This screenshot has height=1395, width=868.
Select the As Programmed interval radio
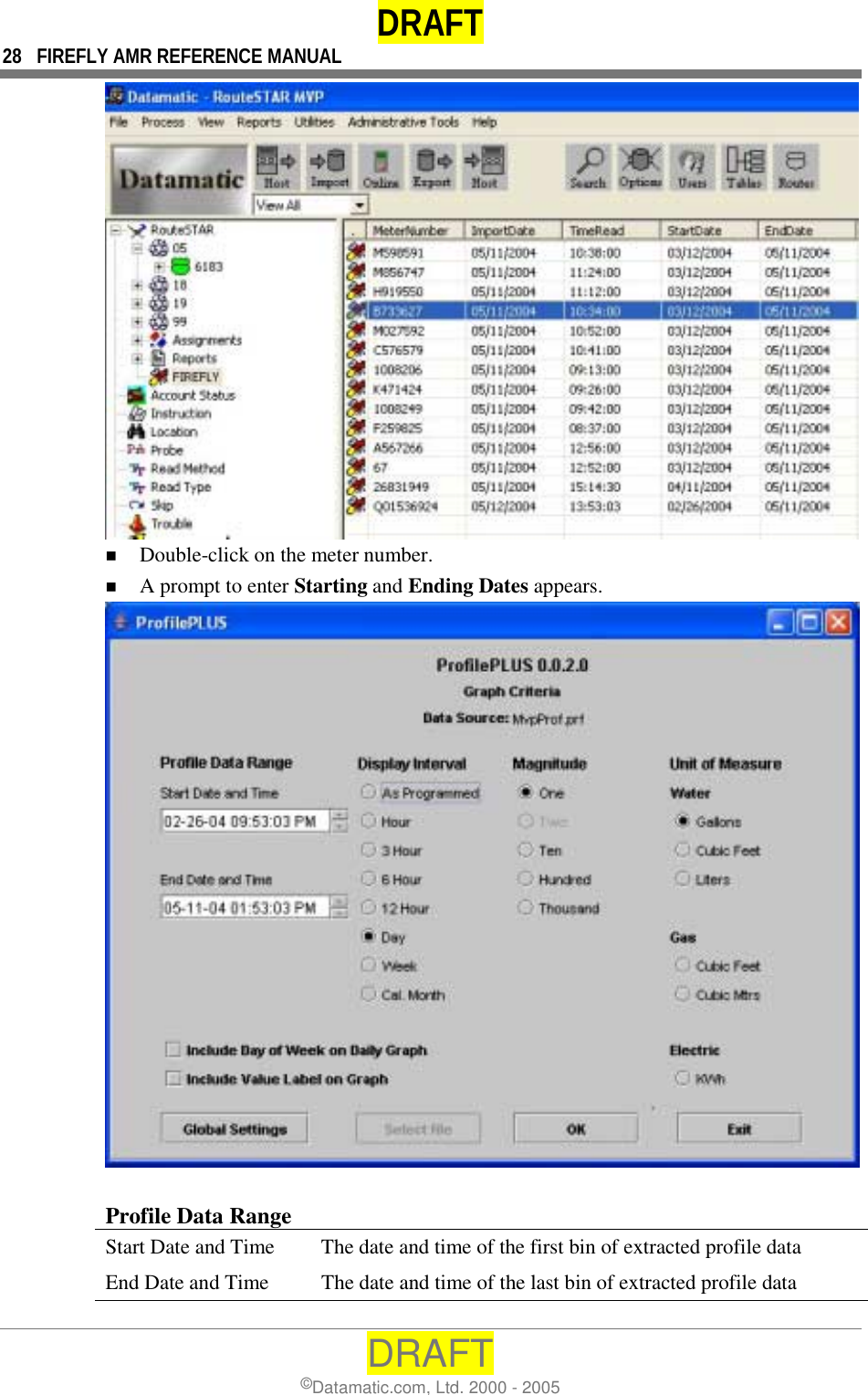coord(368,792)
